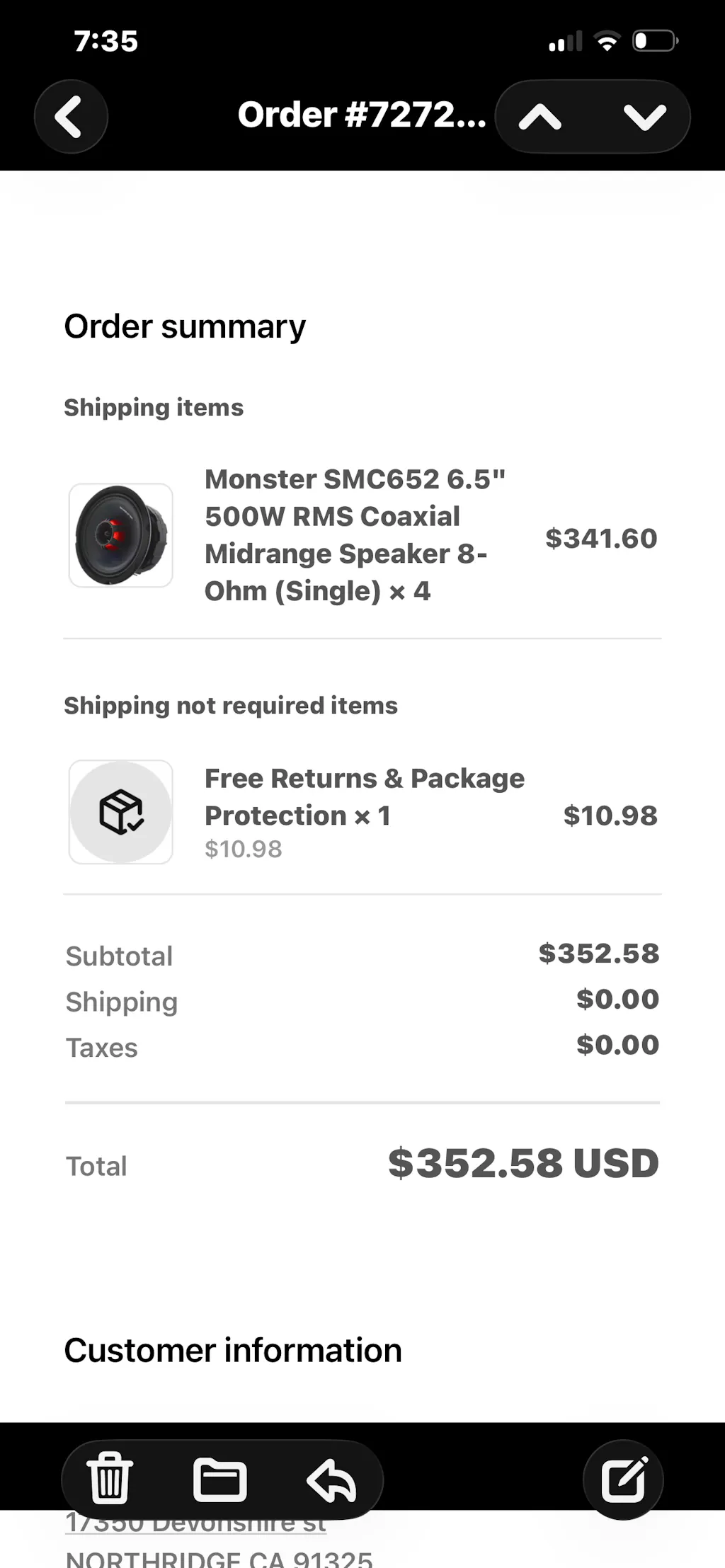Tap the back arrow button

click(71, 116)
